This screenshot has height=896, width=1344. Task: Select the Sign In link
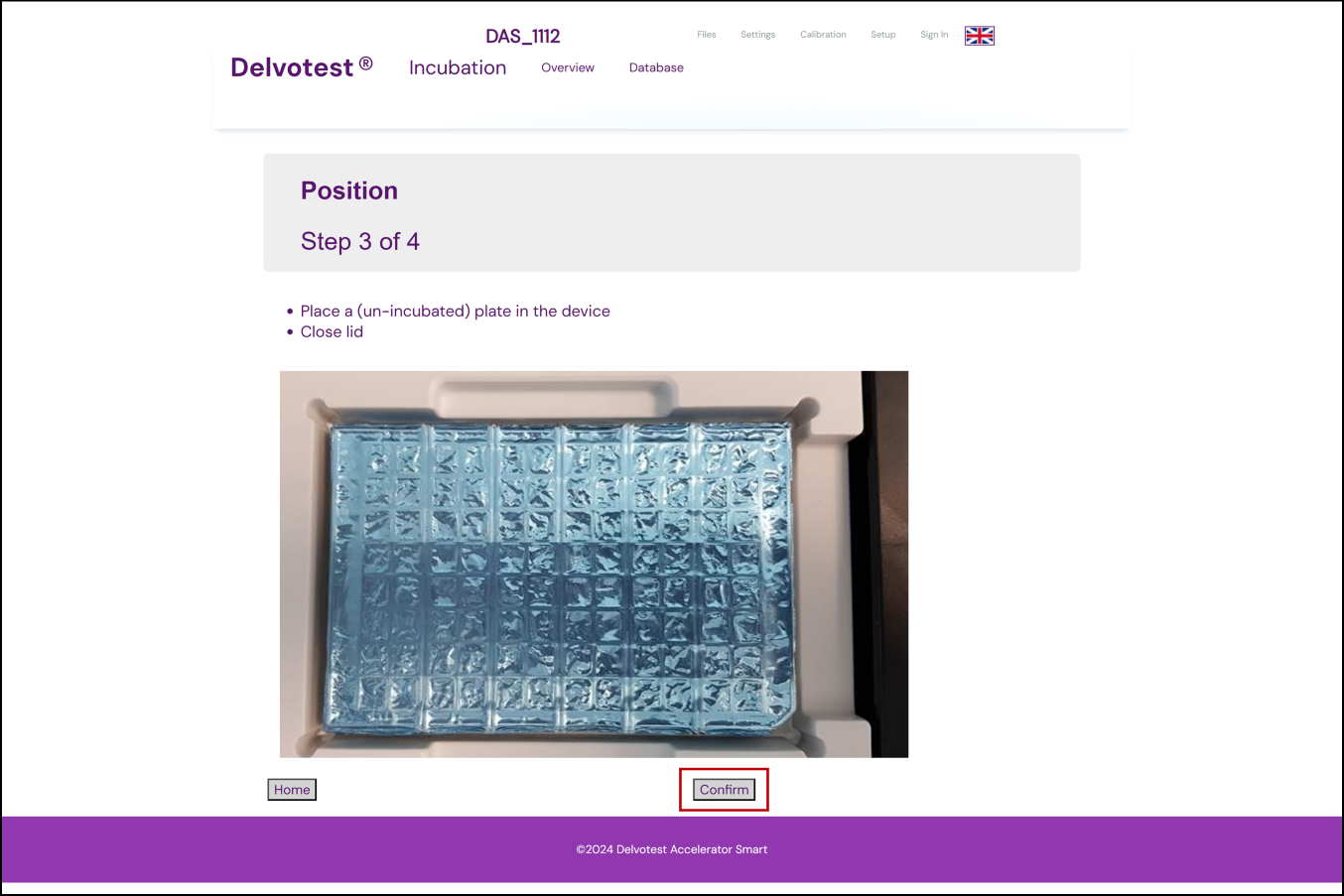(x=934, y=35)
